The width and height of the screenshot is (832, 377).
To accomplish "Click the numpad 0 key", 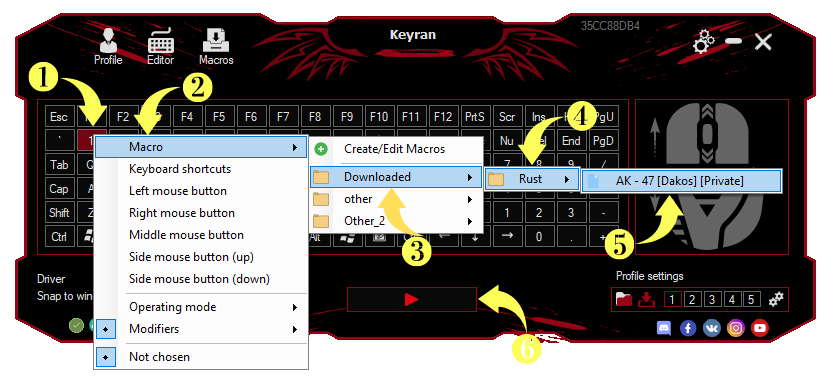I will [539, 237].
